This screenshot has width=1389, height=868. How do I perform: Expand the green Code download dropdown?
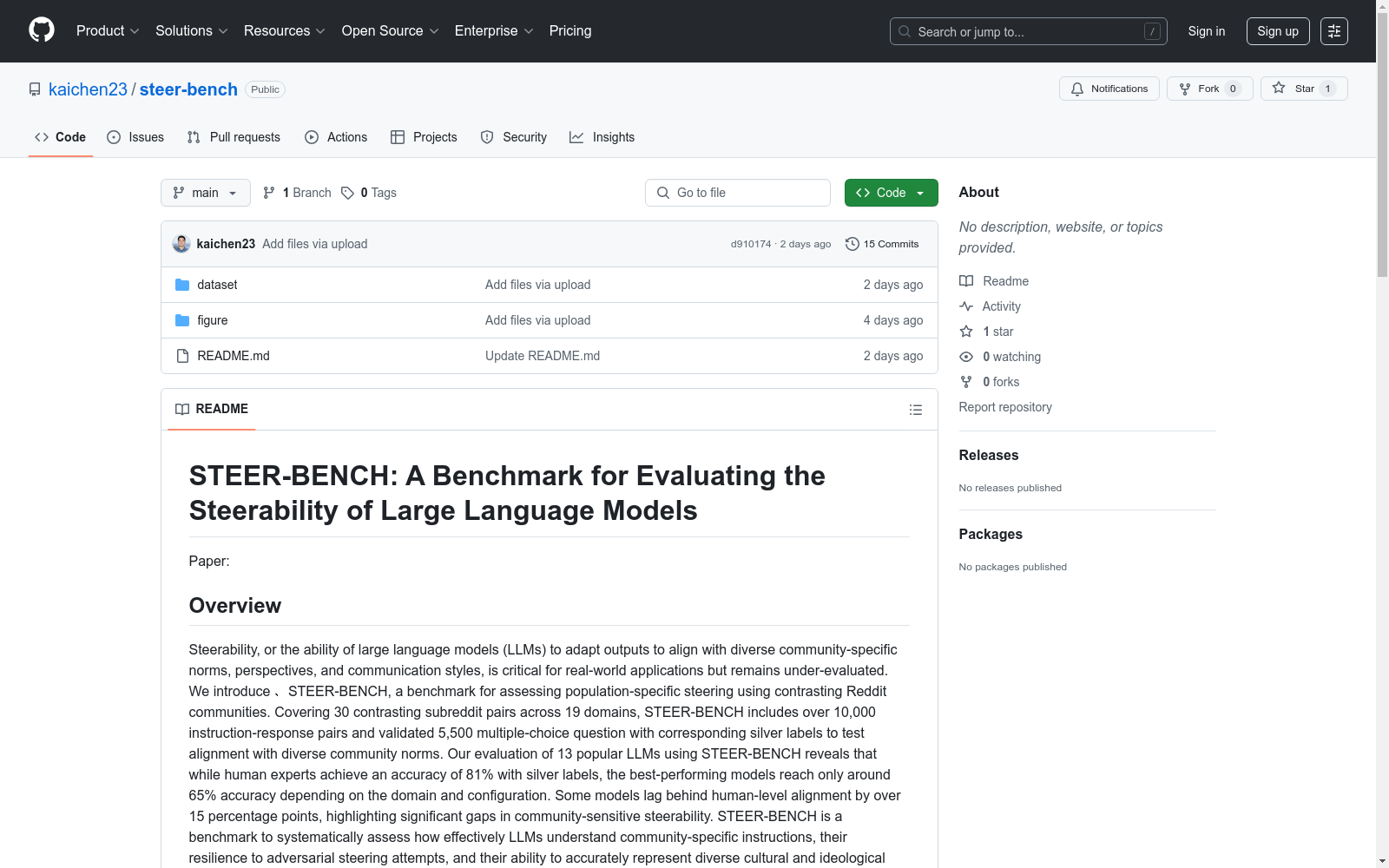(892, 193)
